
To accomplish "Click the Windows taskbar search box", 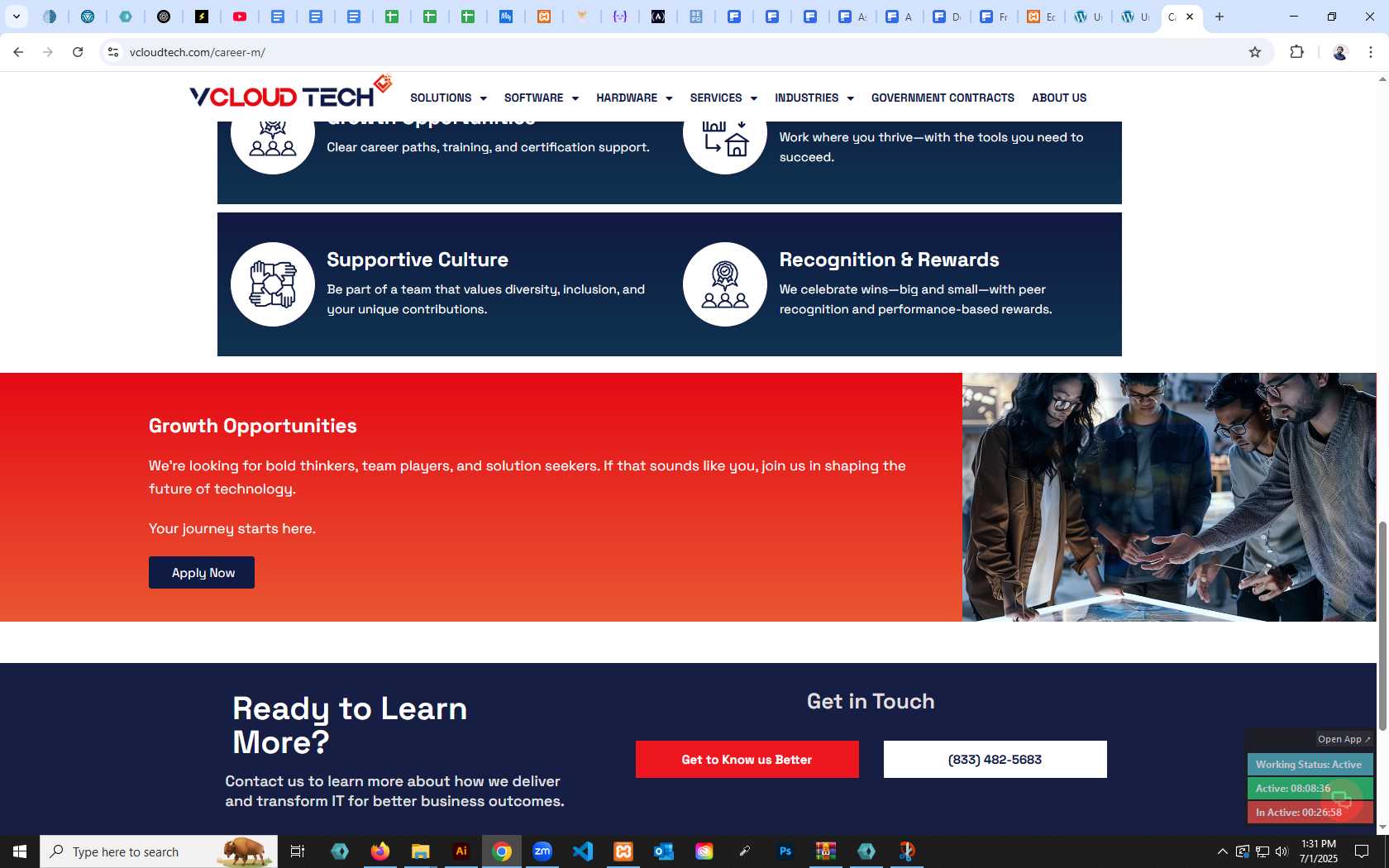I will click(159, 851).
